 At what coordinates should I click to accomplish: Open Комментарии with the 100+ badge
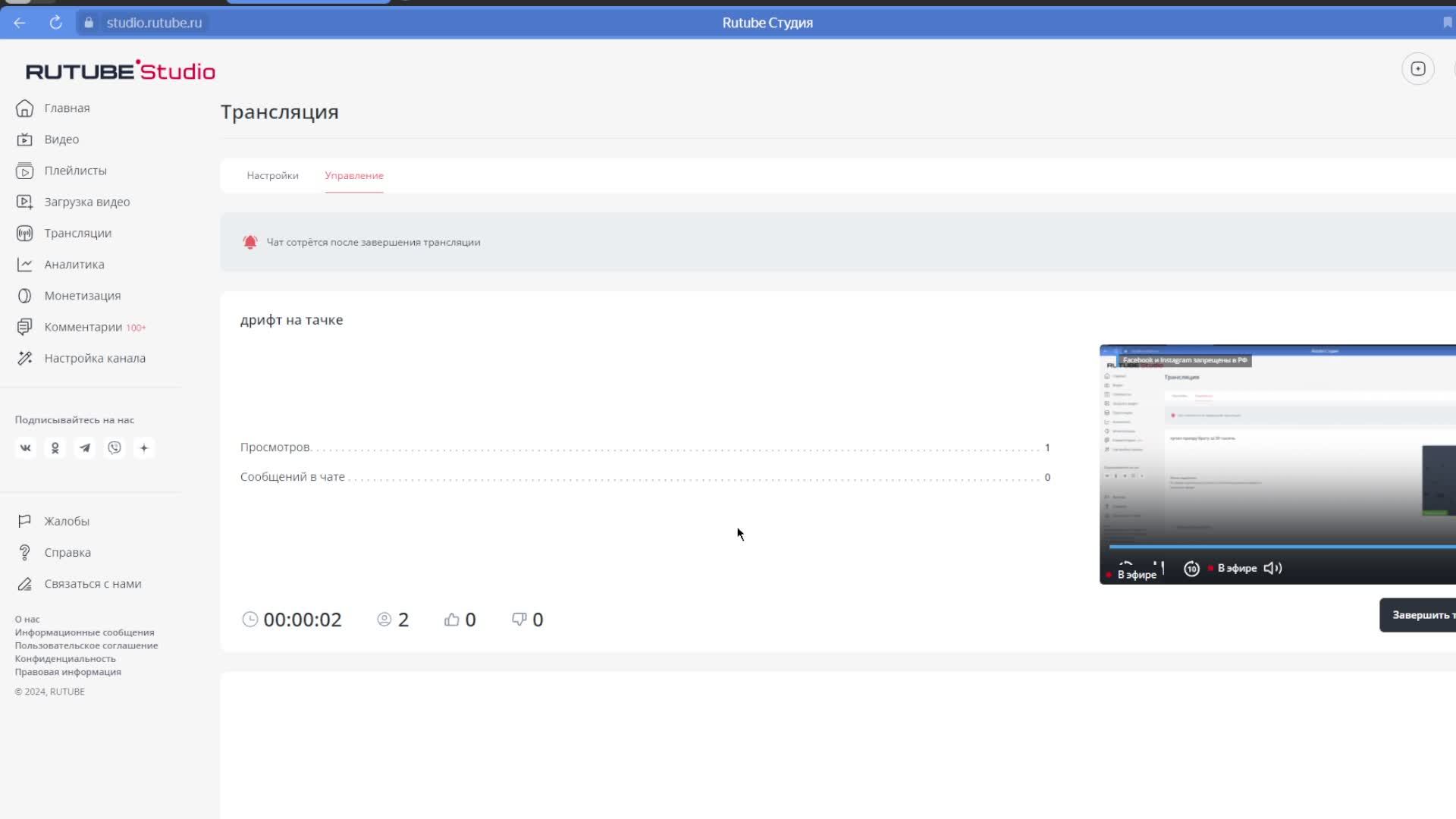pyautogui.click(x=83, y=327)
